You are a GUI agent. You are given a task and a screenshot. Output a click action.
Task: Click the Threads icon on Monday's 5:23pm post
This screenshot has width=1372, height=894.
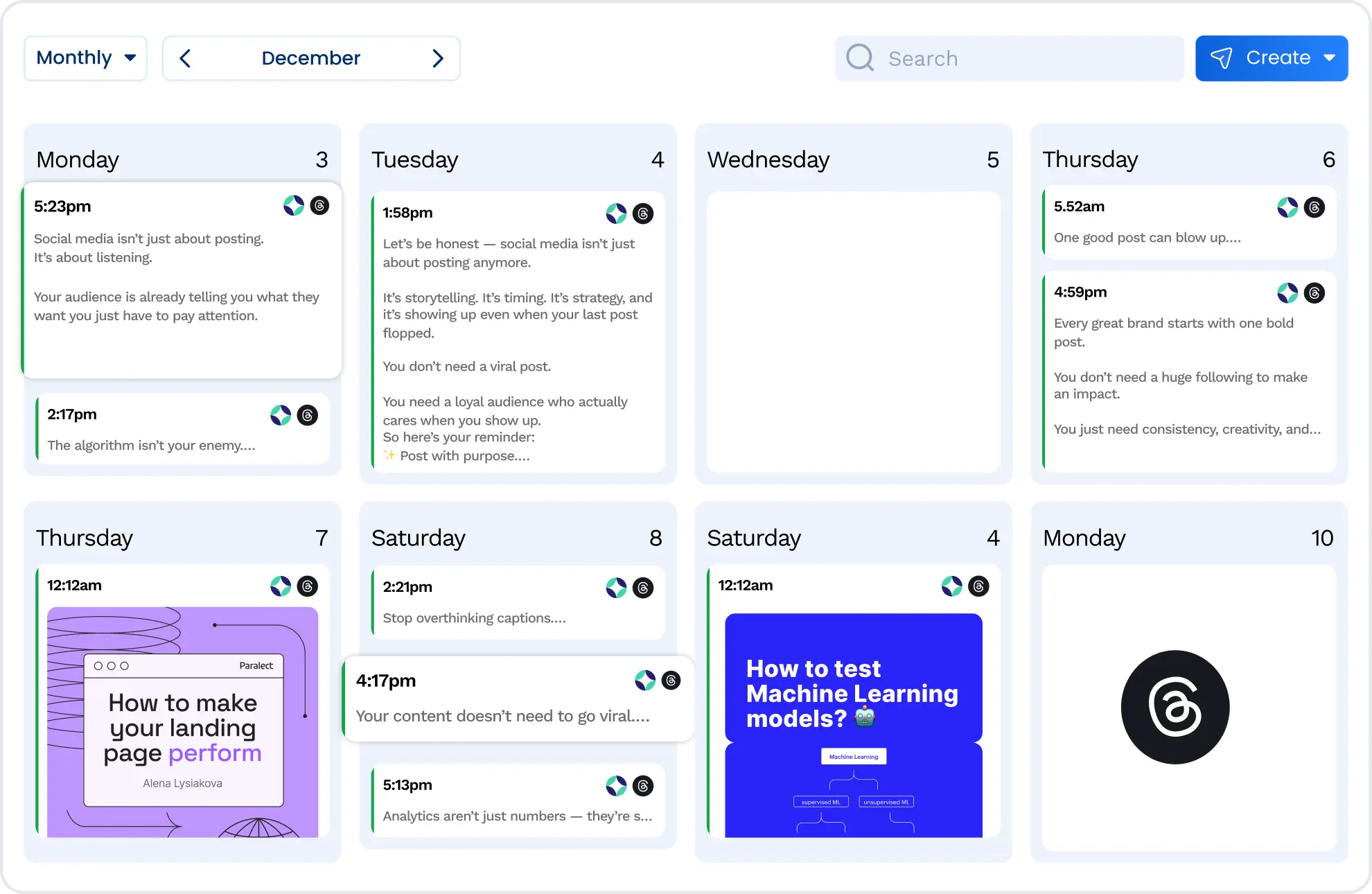click(319, 205)
